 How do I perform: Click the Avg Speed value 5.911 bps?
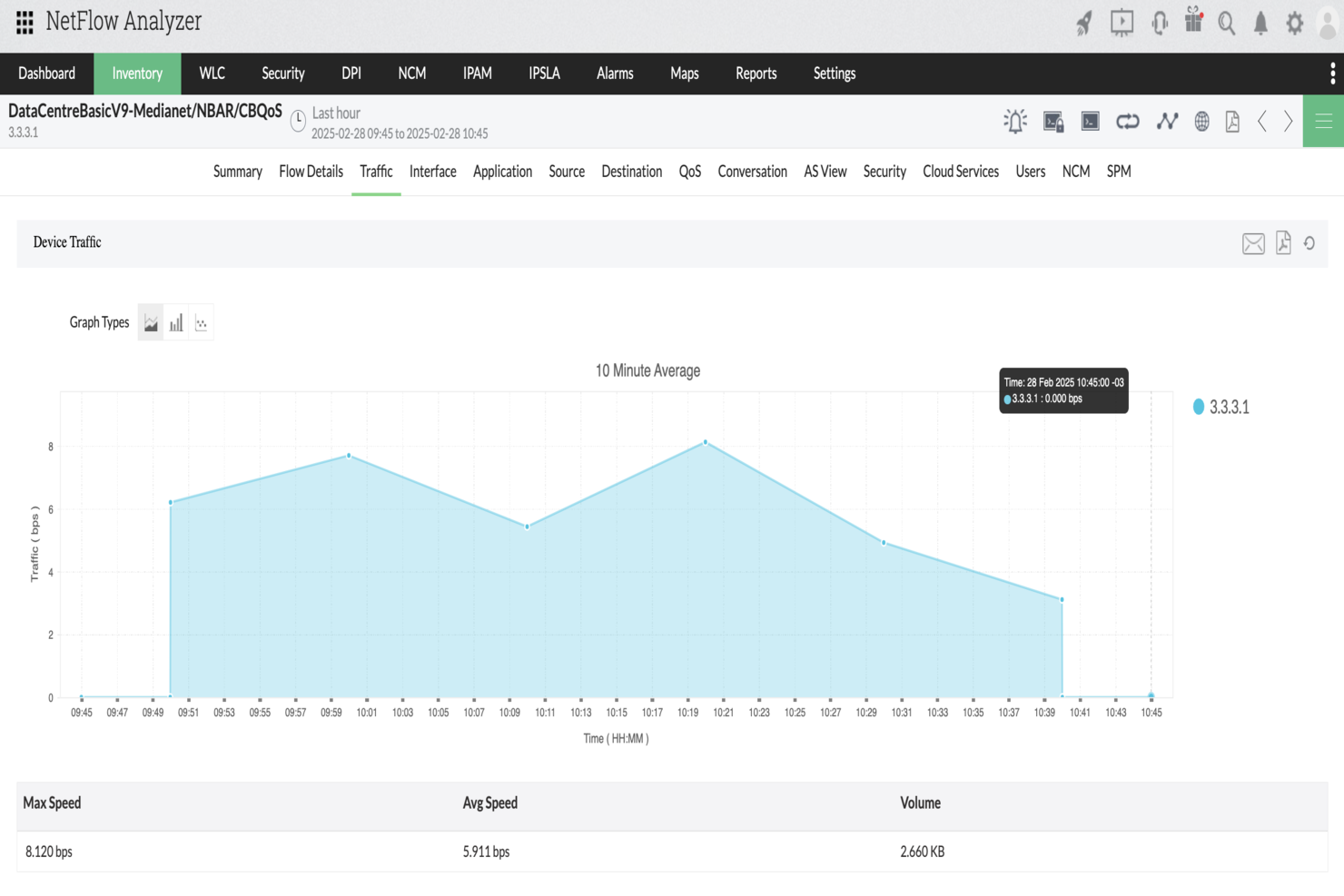click(487, 852)
